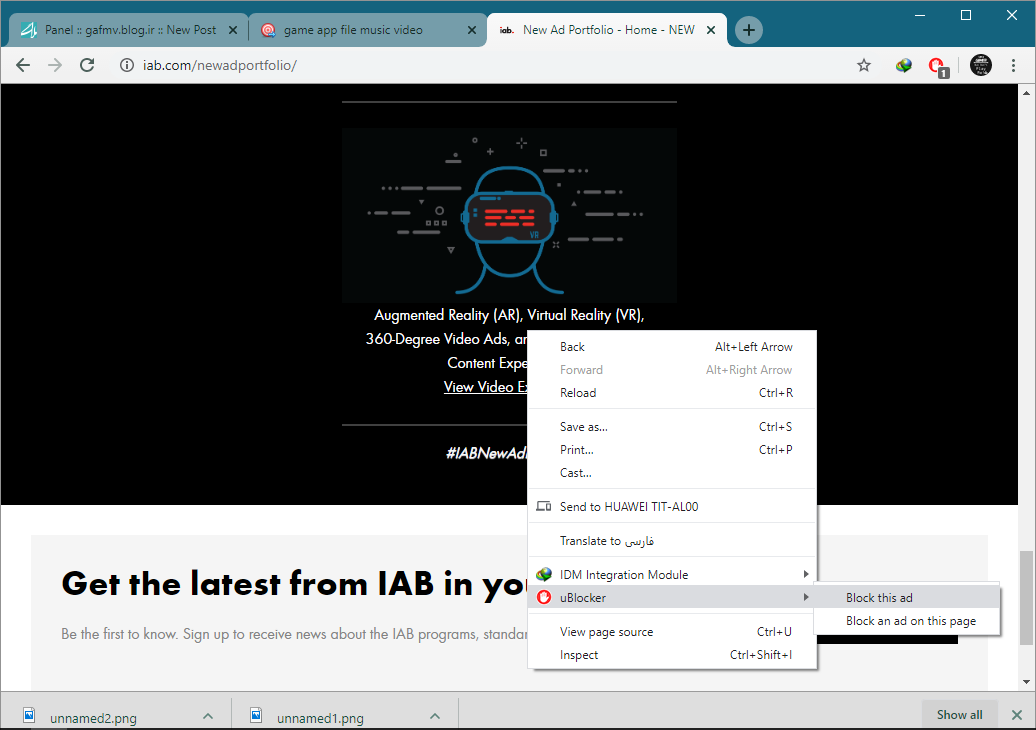Bookmark this page with the star icon
Viewport: 1036px width, 730px height.
point(864,65)
